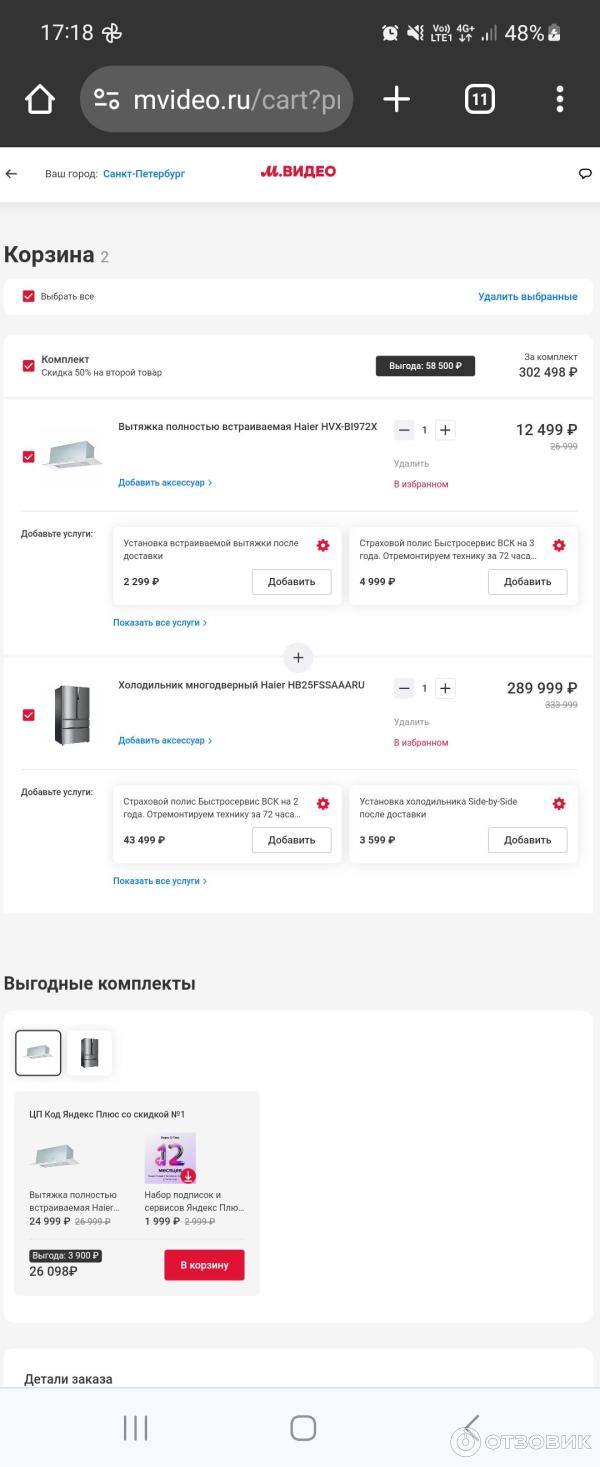Viewport: 600px width, 1467px height.
Task: Click the gear icon on hood installation service
Action: [x=322, y=545]
